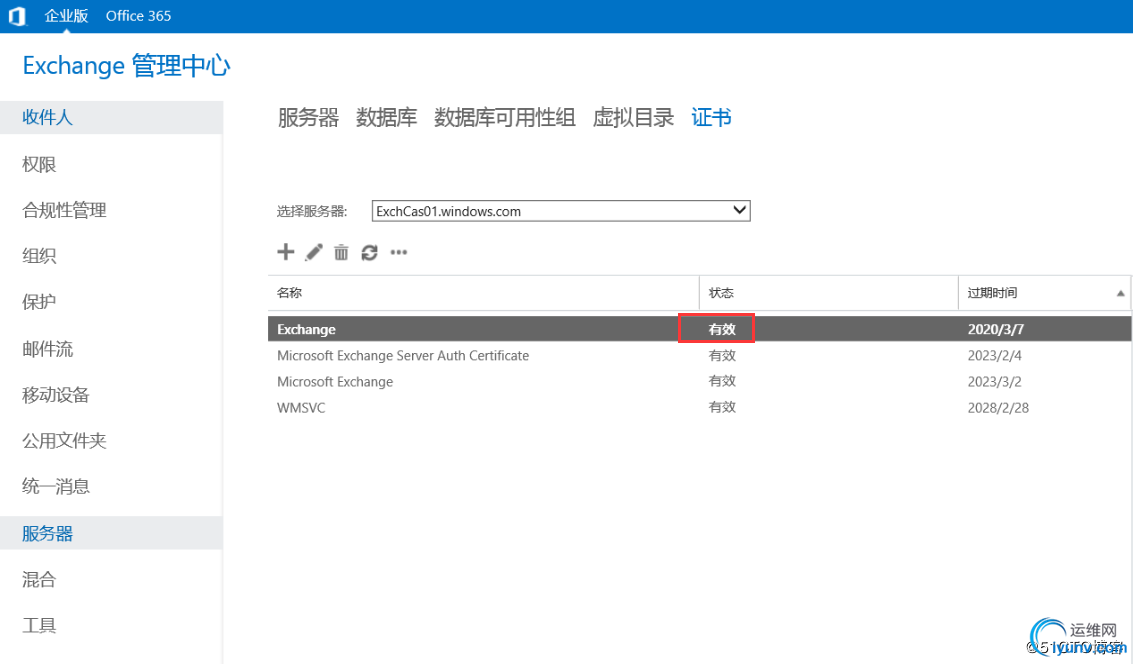This screenshot has width=1133, height=664.
Task: Click the 2020/3/7 expiry date cell
Action: coord(996,329)
